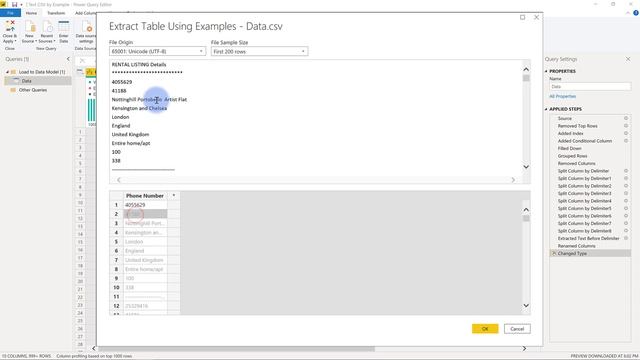Open gear for Split Column by Delimiter4
Screen dimensions: 640x360
[x=626, y=201]
